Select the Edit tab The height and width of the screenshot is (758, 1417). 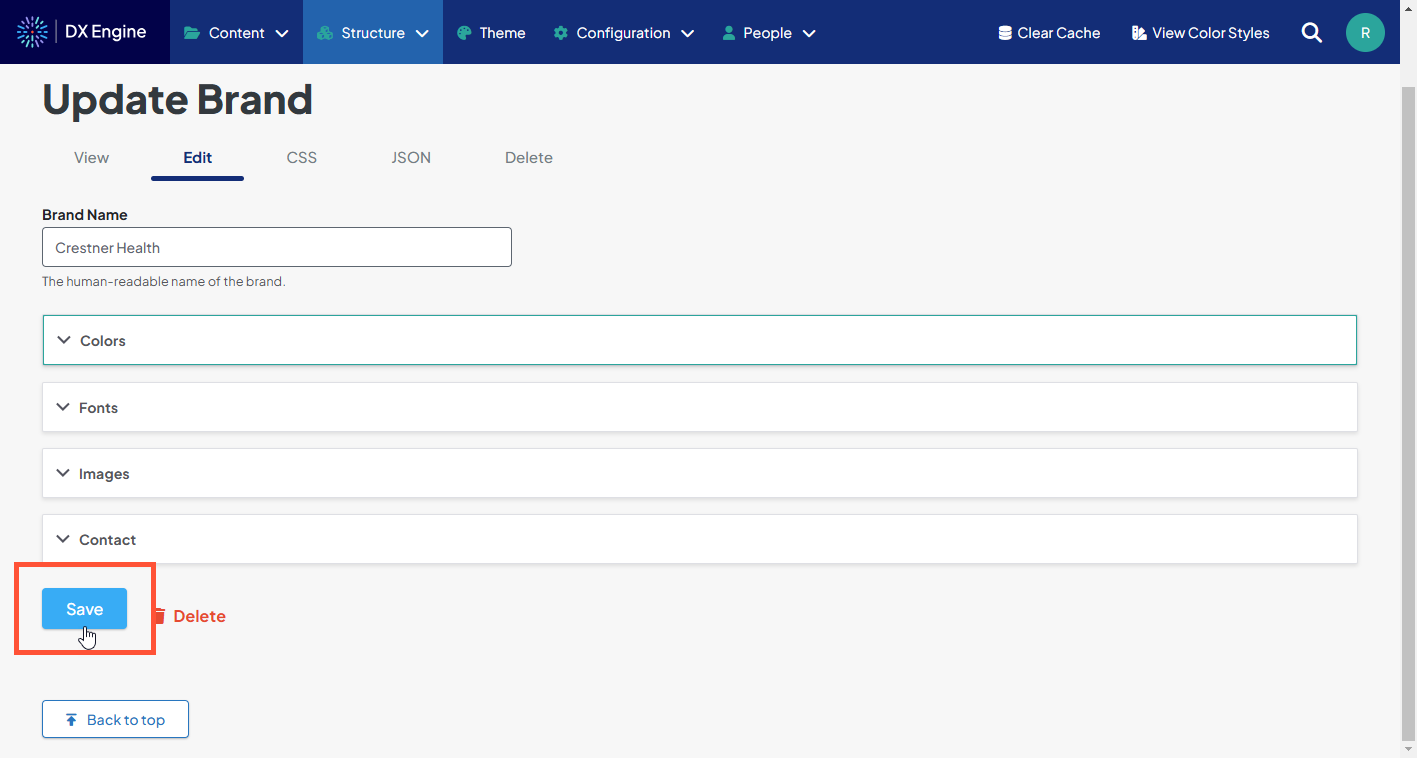click(x=198, y=158)
